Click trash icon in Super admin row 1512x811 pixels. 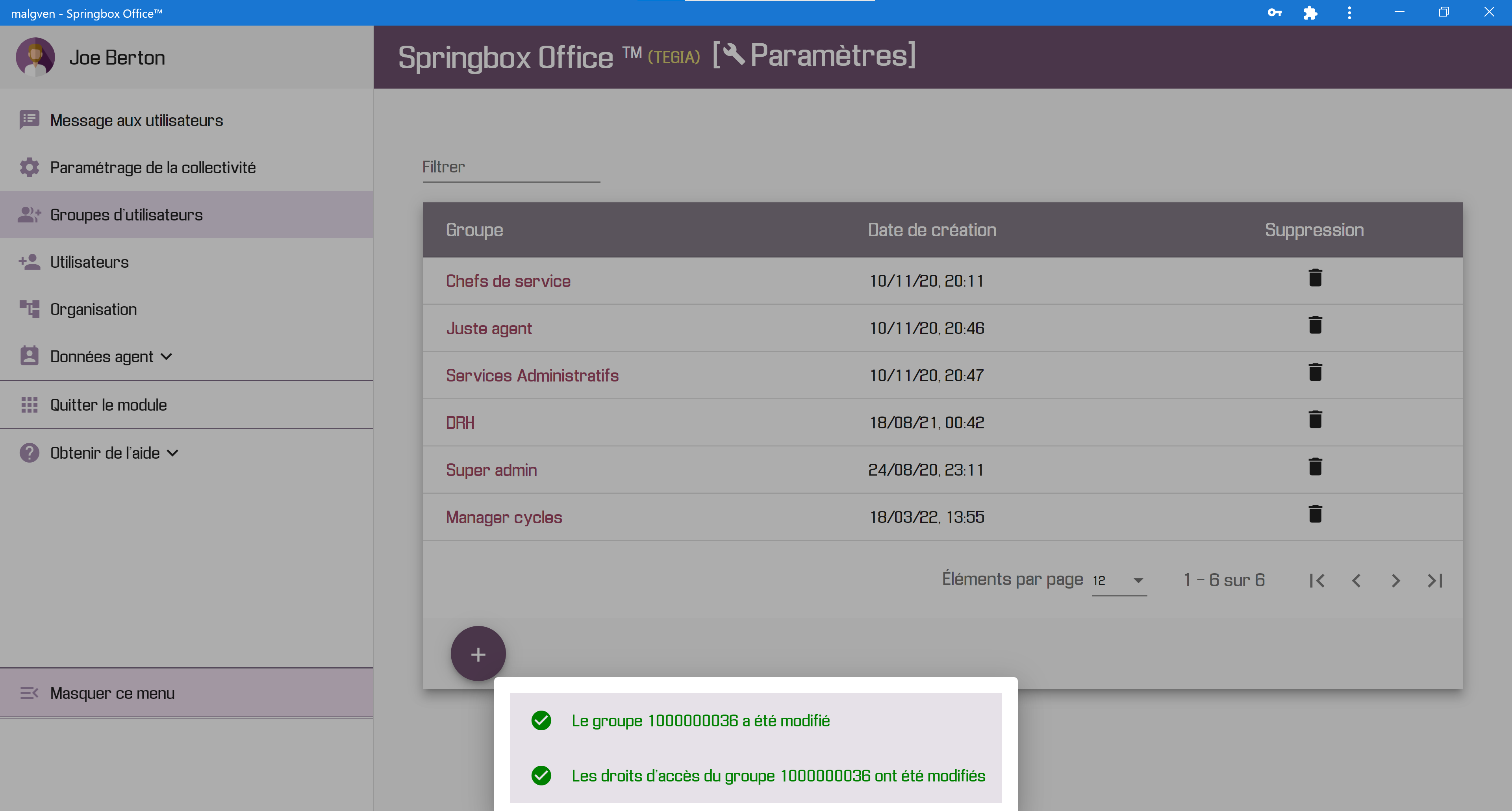point(1315,467)
